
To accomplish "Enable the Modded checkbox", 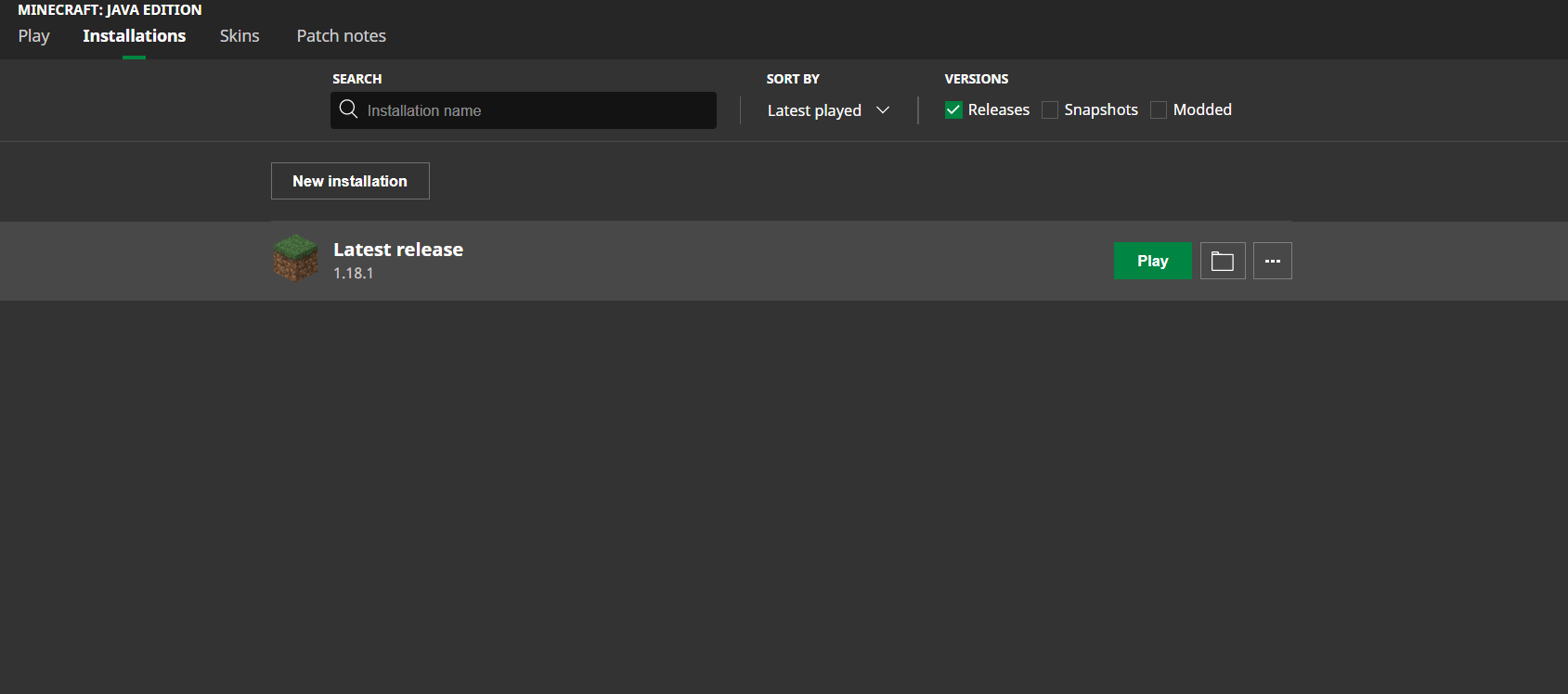I will click(1159, 109).
